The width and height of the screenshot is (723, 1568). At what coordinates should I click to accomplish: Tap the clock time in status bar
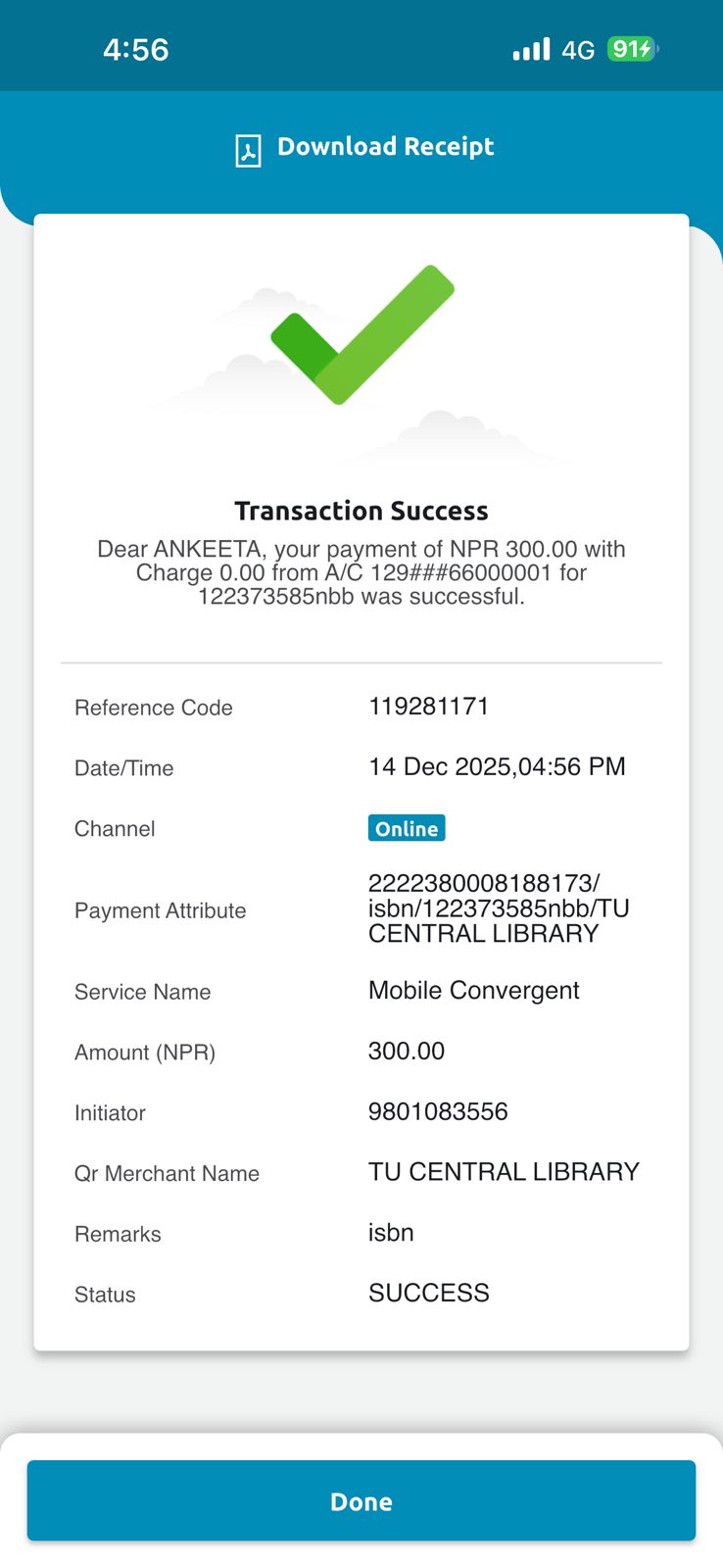(136, 49)
